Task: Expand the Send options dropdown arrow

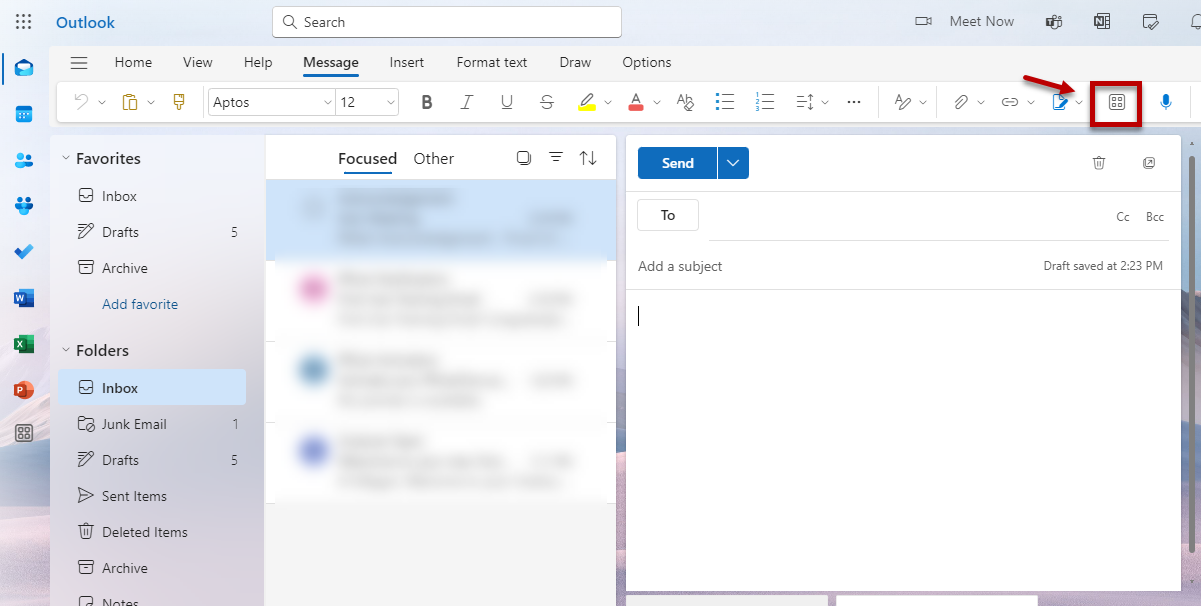Action: tap(733, 163)
